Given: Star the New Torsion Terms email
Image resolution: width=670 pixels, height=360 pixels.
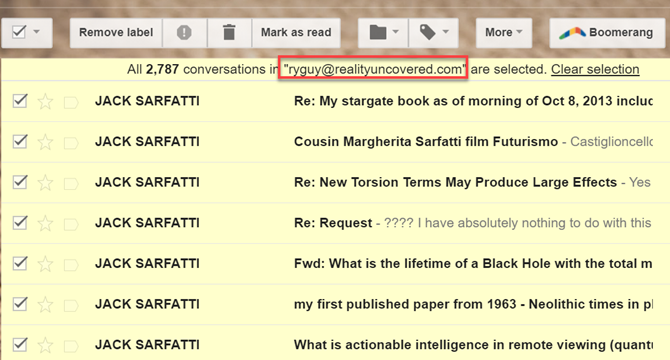Looking at the screenshot, I should [x=45, y=183].
